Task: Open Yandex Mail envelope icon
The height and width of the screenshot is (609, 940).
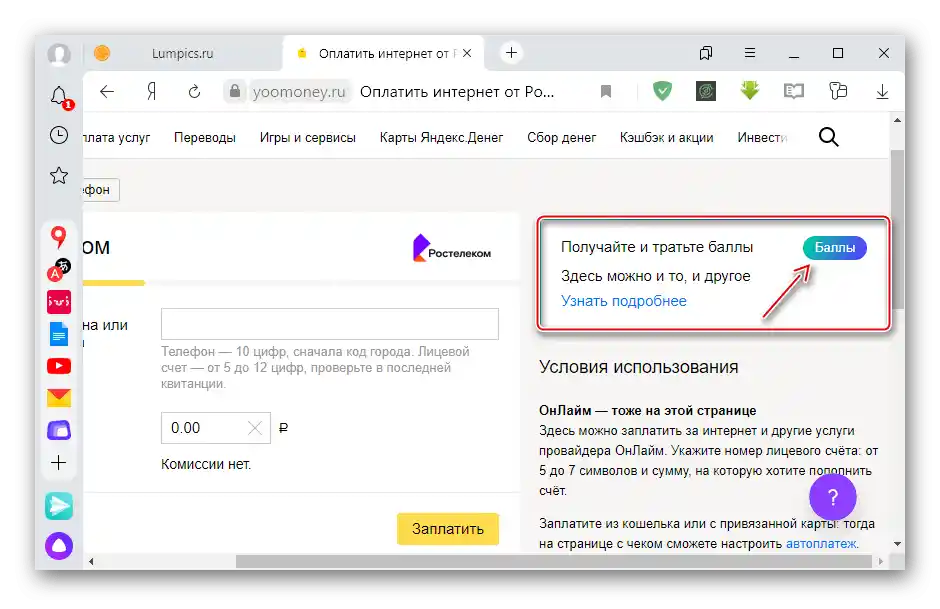Action: (x=59, y=397)
